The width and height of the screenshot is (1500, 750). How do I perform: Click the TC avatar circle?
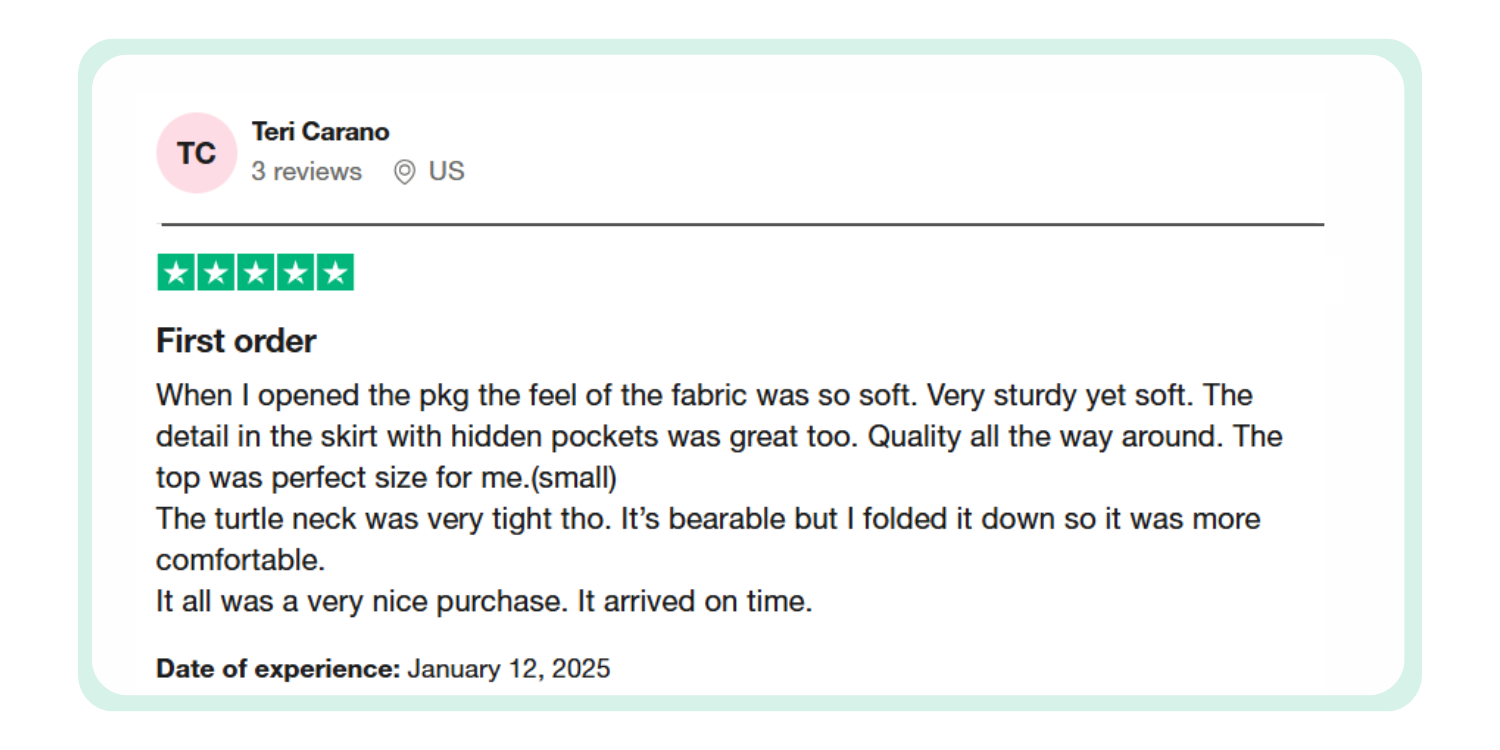click(196, 153)
